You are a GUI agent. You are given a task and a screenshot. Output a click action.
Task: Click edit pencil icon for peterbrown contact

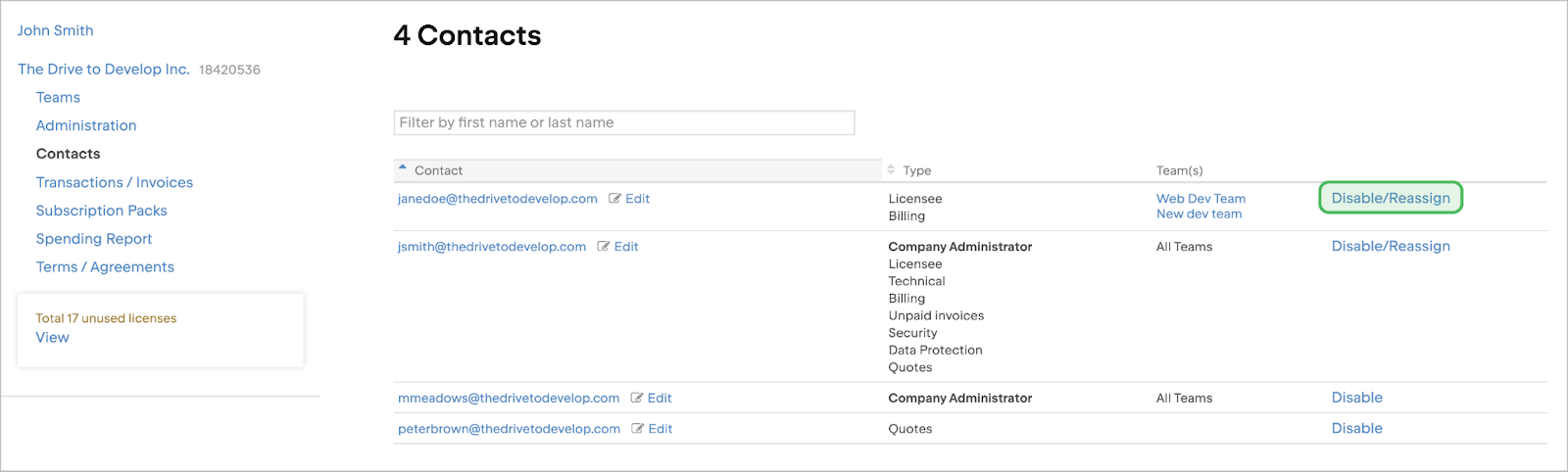pyautogui.click(x=638, y=429)
